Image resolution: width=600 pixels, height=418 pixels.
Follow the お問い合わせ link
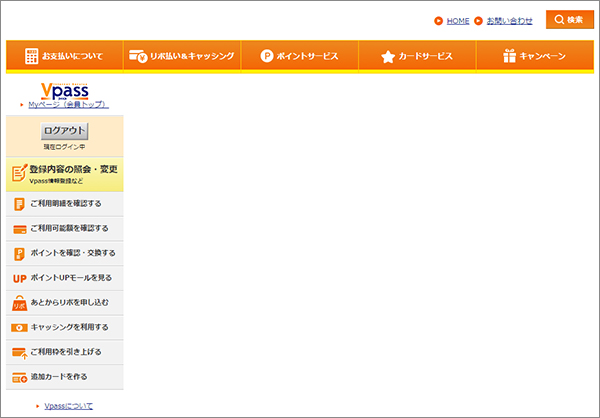point(509,21)
